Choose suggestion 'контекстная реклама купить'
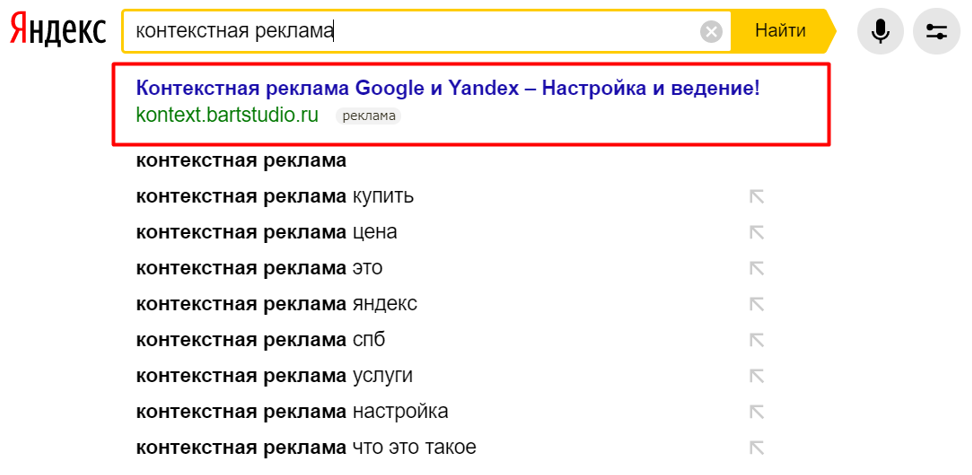Screen dimensions: 972x475 (275, 196)
